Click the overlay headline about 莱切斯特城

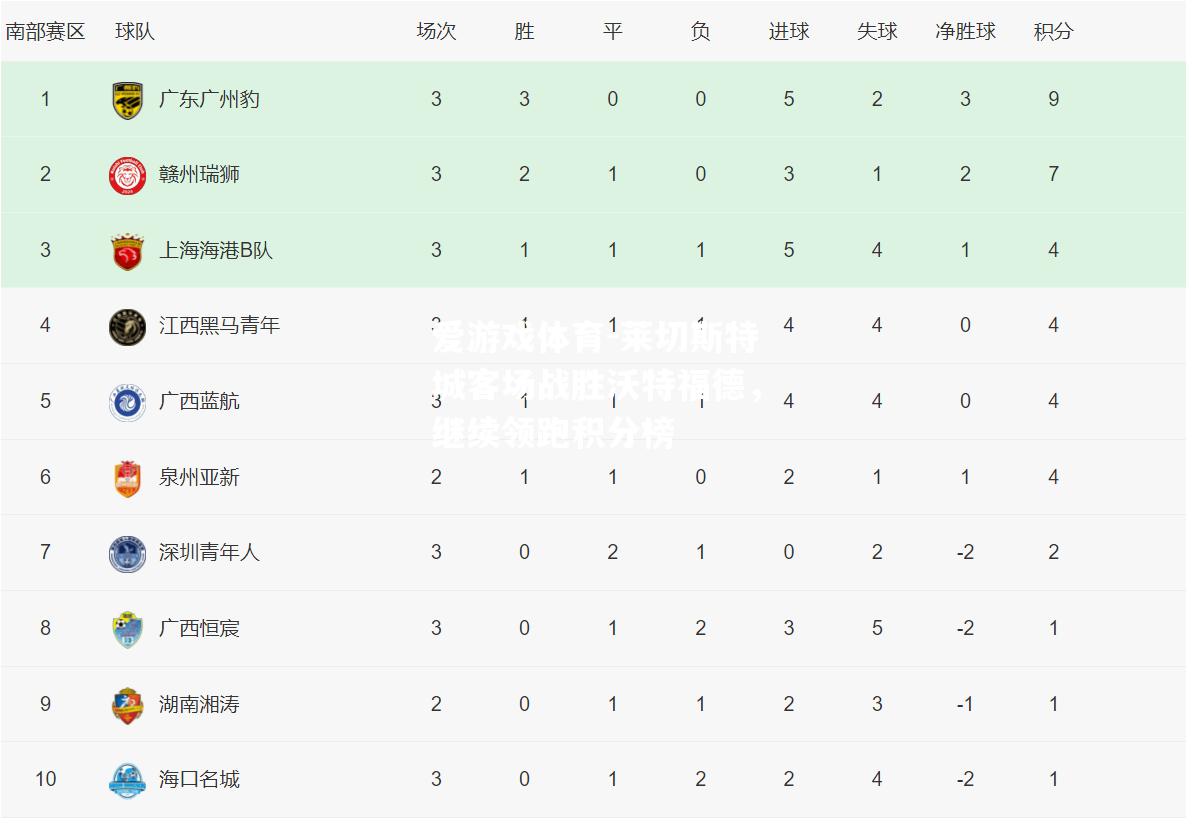point(597,386)
